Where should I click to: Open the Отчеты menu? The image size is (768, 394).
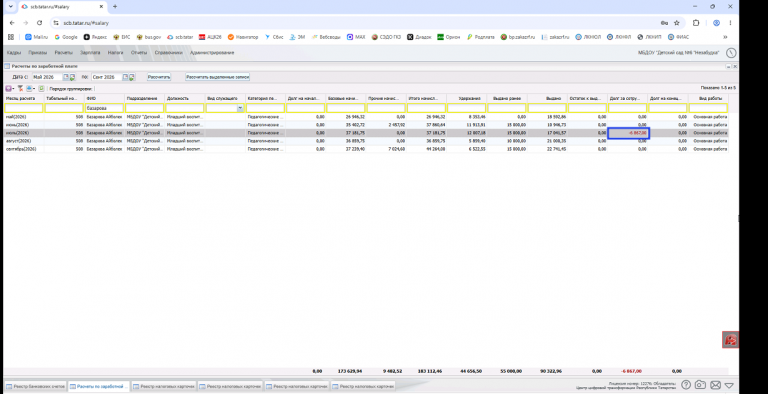(139, 52)
